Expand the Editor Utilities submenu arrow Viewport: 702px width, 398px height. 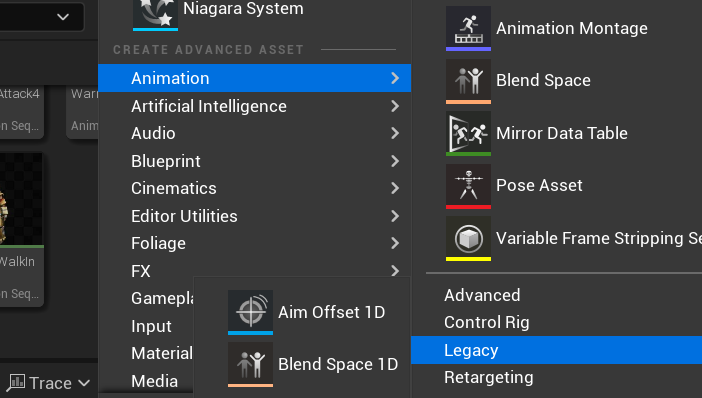tap(395, 216)
